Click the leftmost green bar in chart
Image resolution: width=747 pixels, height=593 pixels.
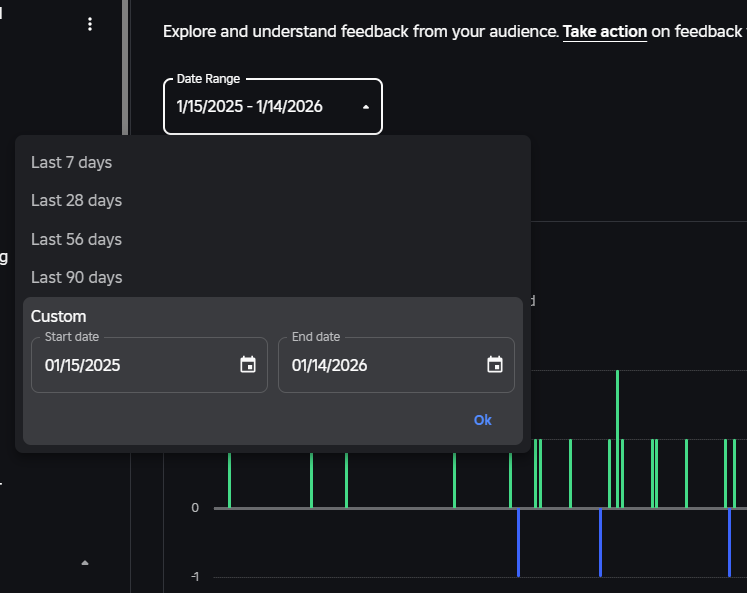[x=230, y=480]
